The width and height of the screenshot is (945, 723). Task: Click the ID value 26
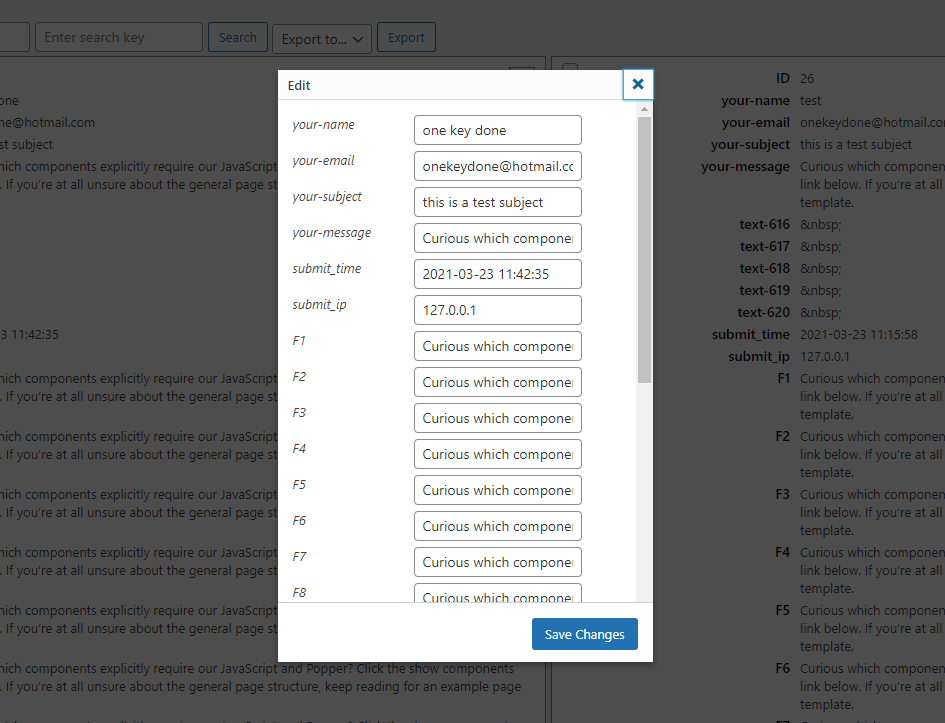point(807,78)
